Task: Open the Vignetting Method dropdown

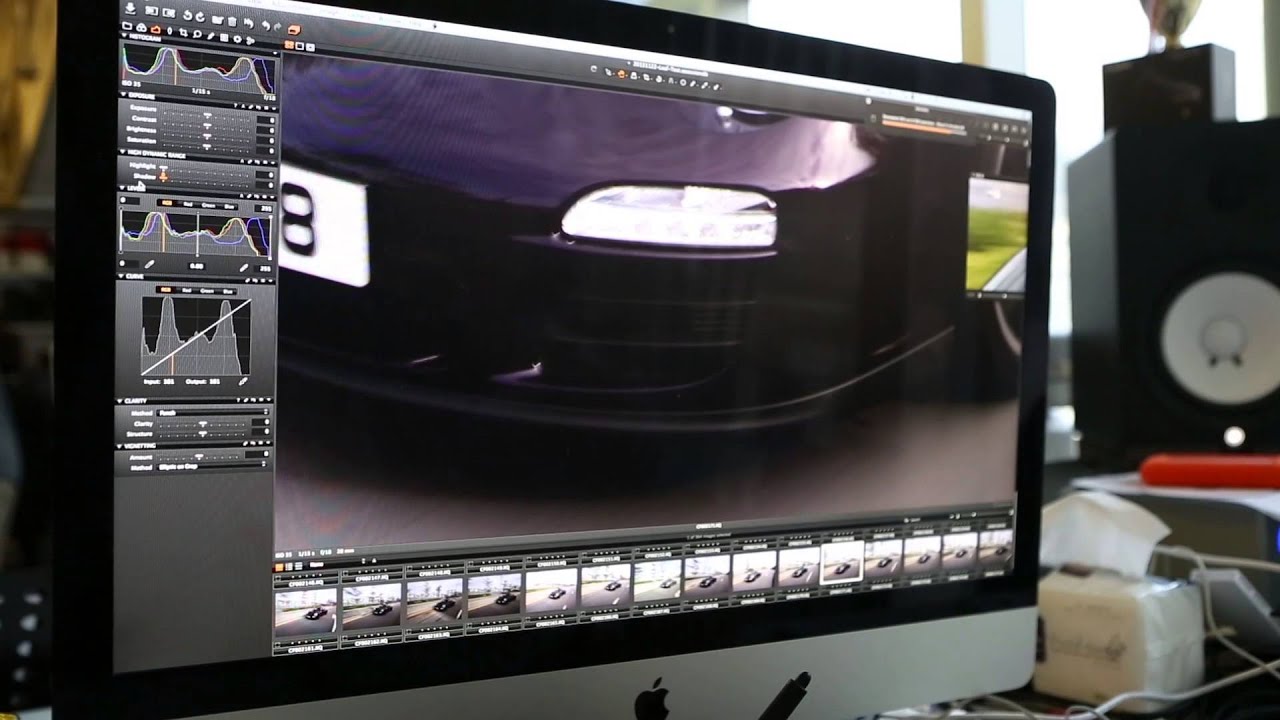Action: tap(211, 465)
